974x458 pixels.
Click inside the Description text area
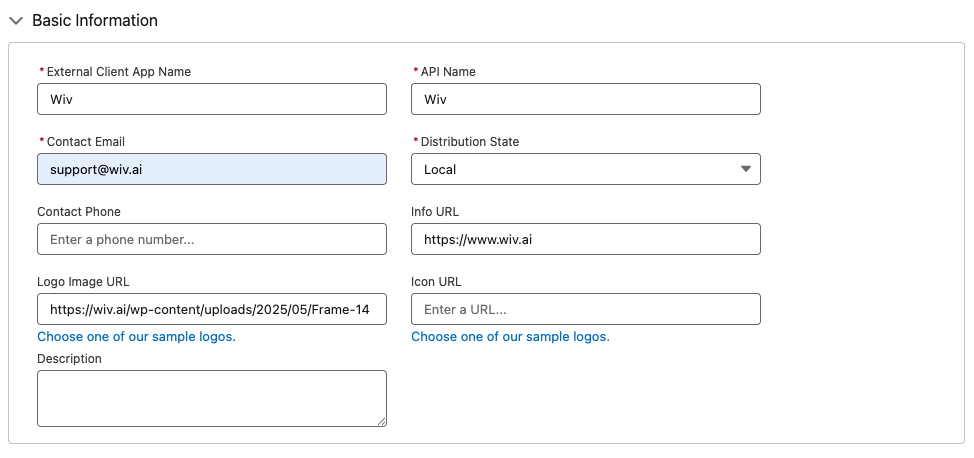pos(211,398)
